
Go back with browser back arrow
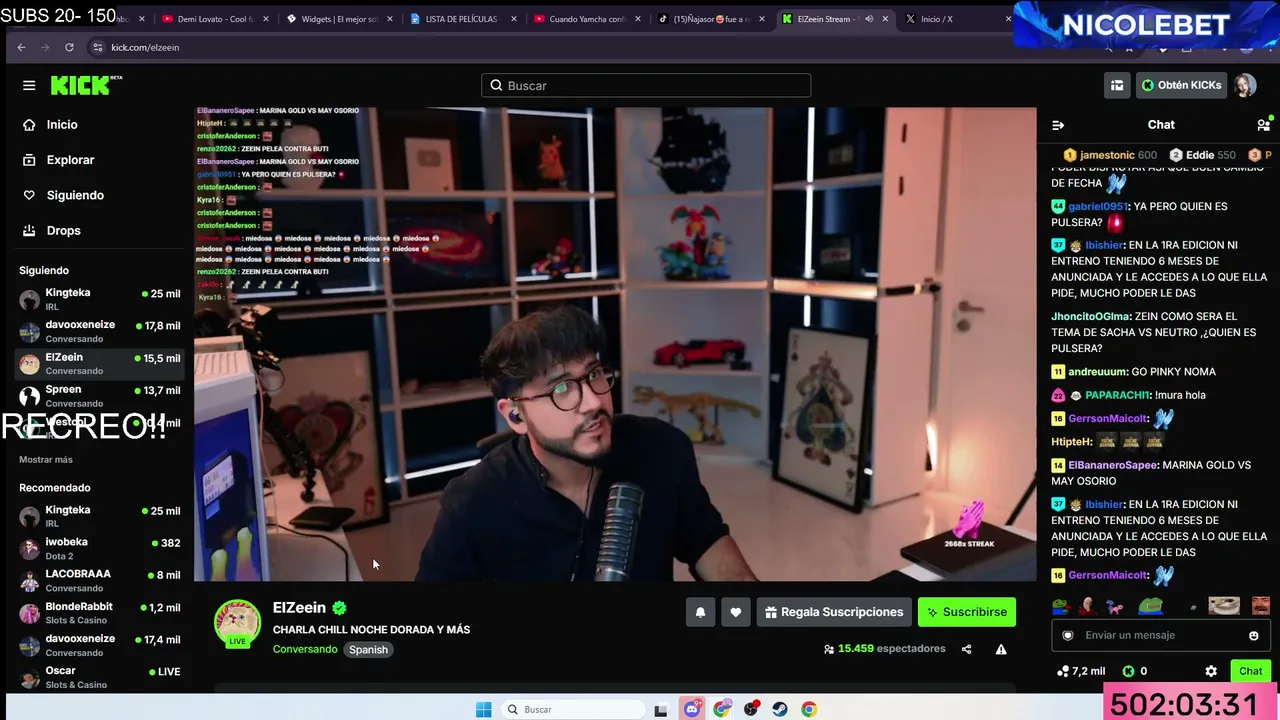(x=21, y=47)
